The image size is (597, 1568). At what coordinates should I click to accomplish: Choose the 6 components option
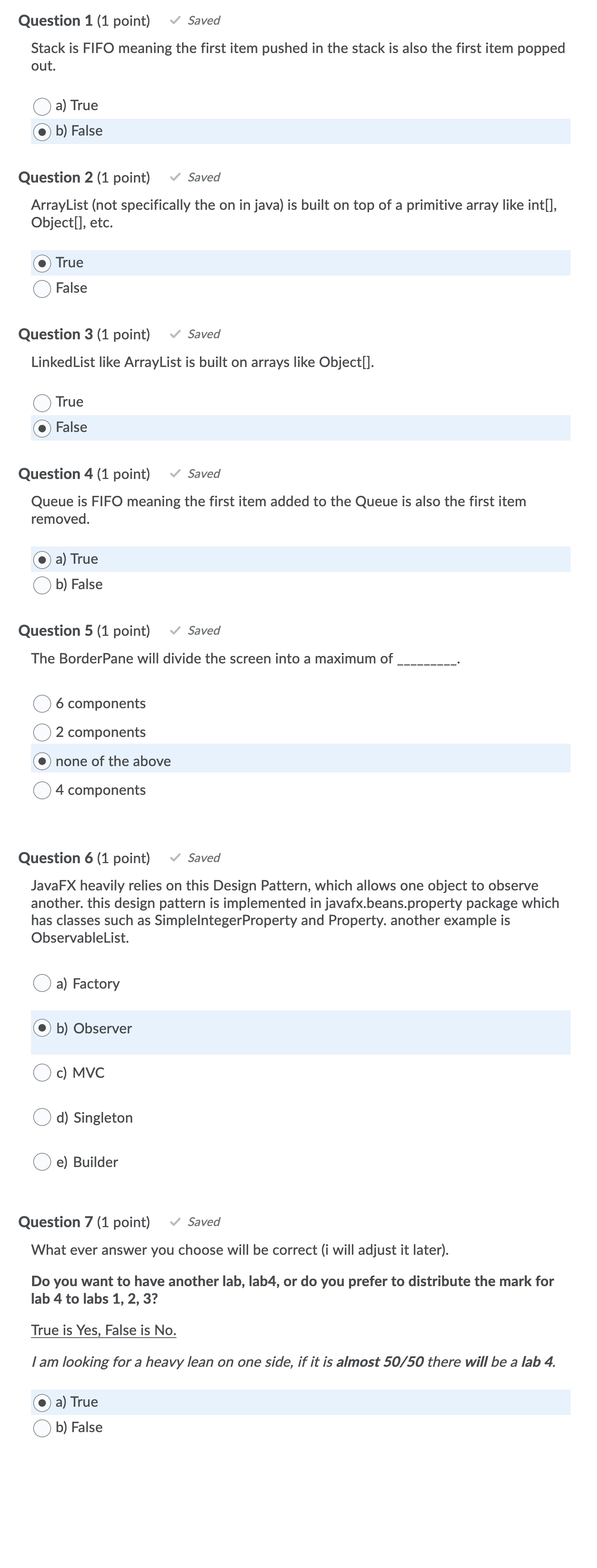click(42, 704)
